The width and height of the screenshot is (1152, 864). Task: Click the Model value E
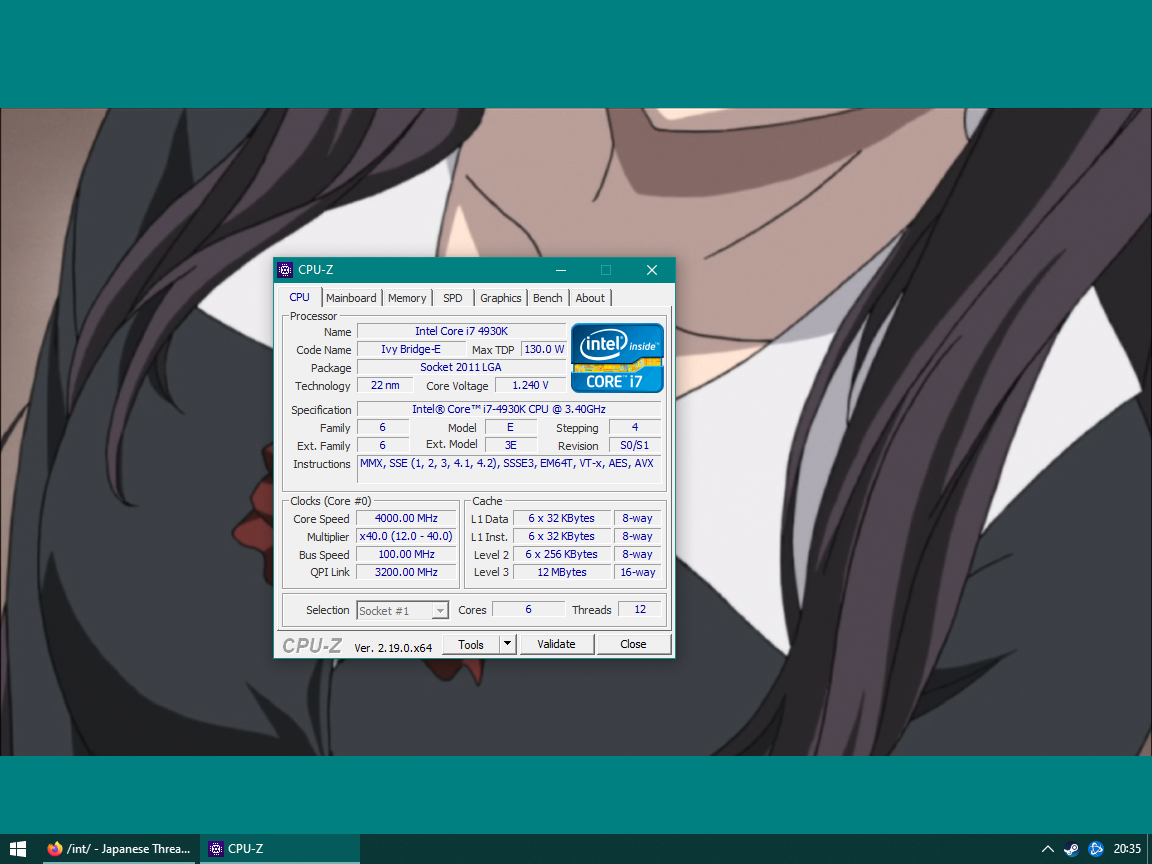coord(511,427)
